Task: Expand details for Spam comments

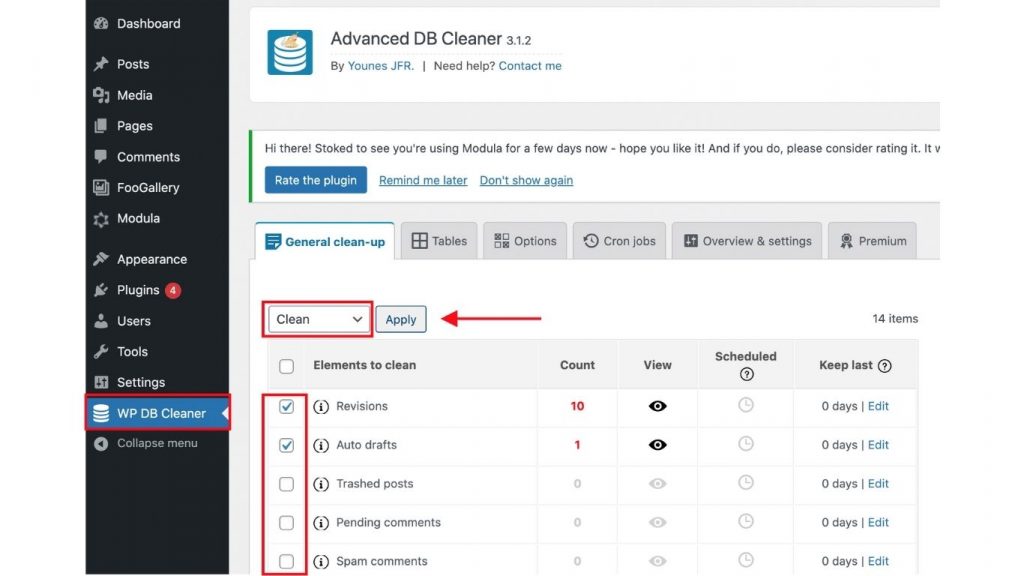Action: (x=321, y=561)
